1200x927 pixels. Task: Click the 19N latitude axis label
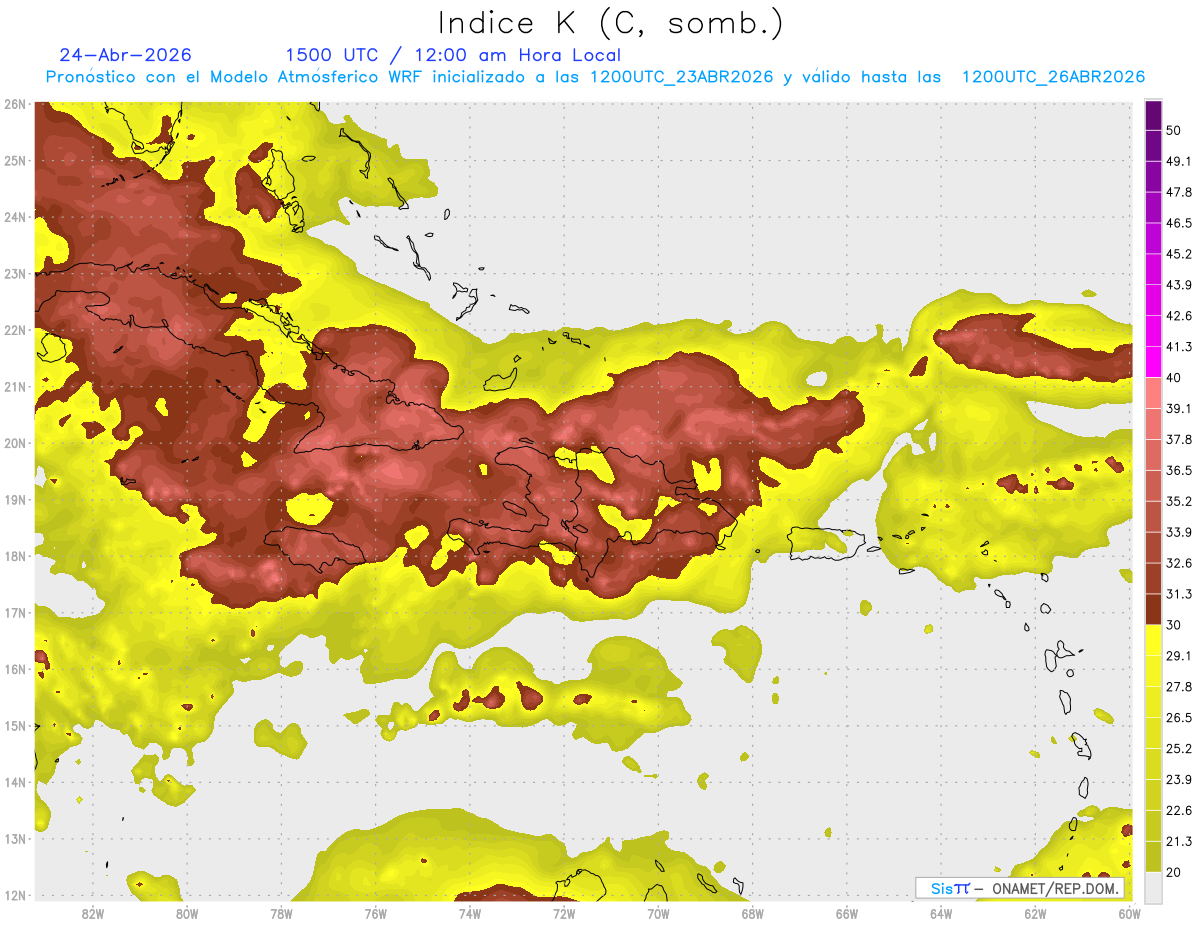[x=15, y=500]
